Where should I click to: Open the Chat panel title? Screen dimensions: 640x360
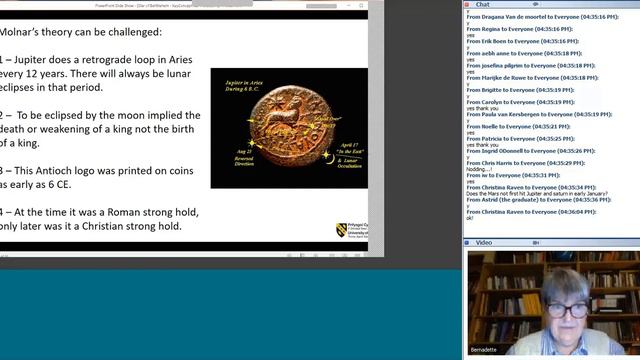coord(482,4)
